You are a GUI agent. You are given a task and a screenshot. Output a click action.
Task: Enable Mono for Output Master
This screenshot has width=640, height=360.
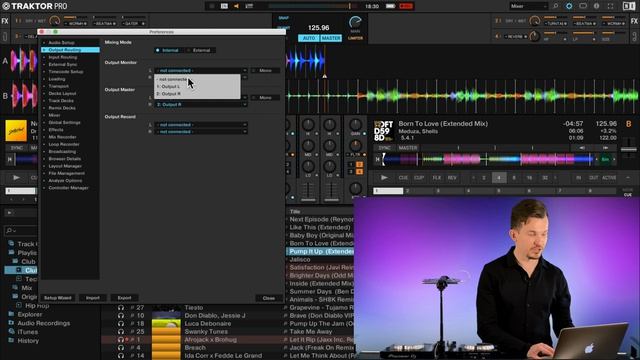[x=265, y=98]
